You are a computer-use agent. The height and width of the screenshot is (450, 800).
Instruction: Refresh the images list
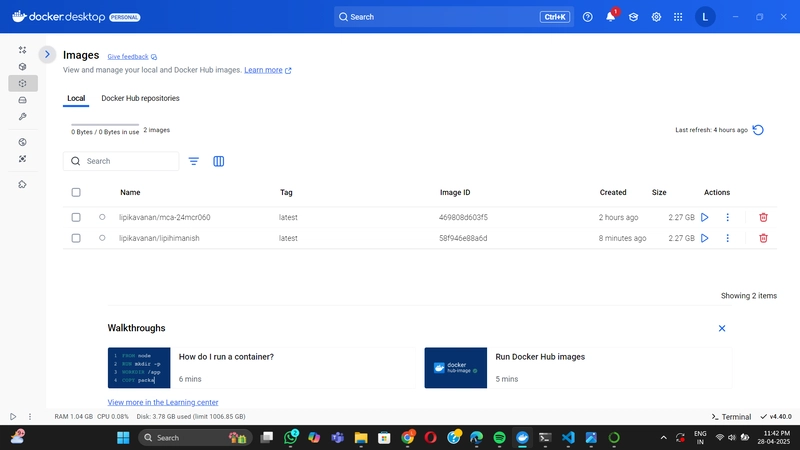(758, 130)
